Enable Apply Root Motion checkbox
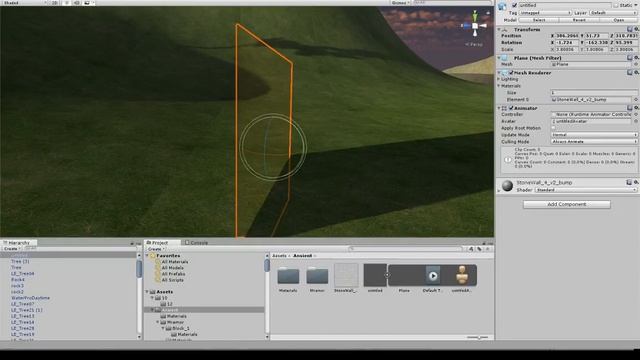Image resolution: width=640 pixels, height=360 pixels. 553,128
